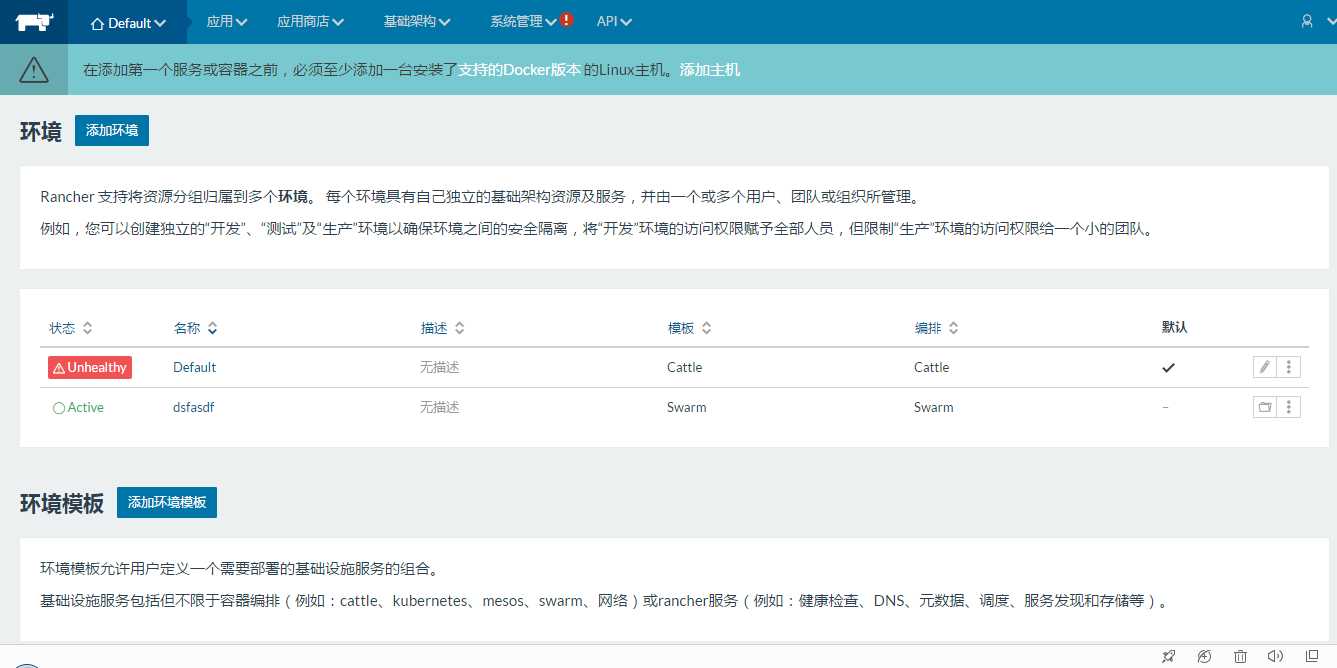Click the default checkmark in Default row
The width and height of the screenshot is (1337, 668).
(1168, 367)
